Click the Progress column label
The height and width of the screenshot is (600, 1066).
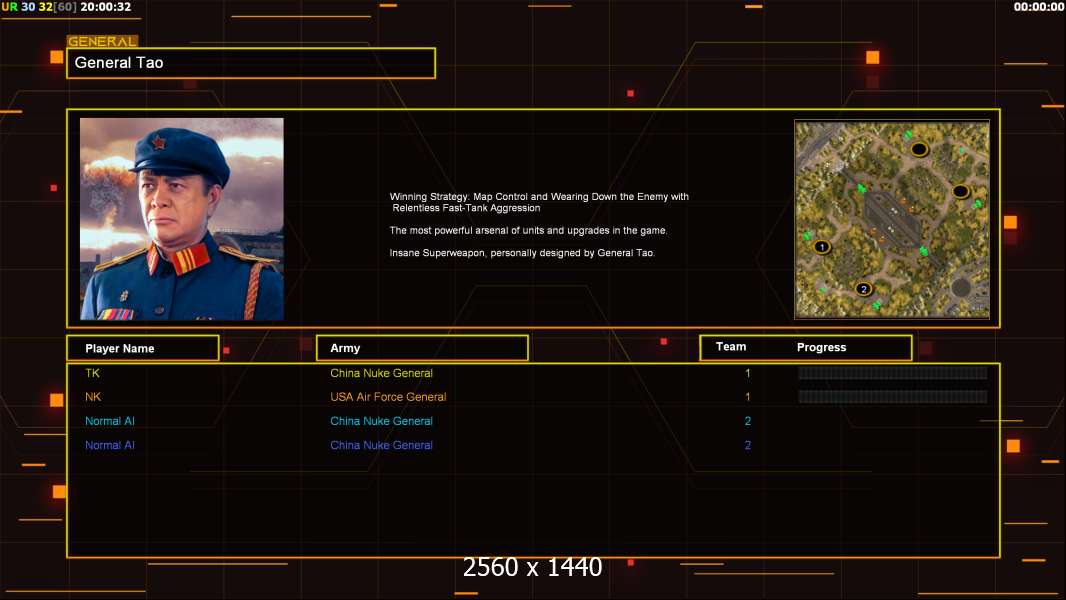(x=821, y=347)
